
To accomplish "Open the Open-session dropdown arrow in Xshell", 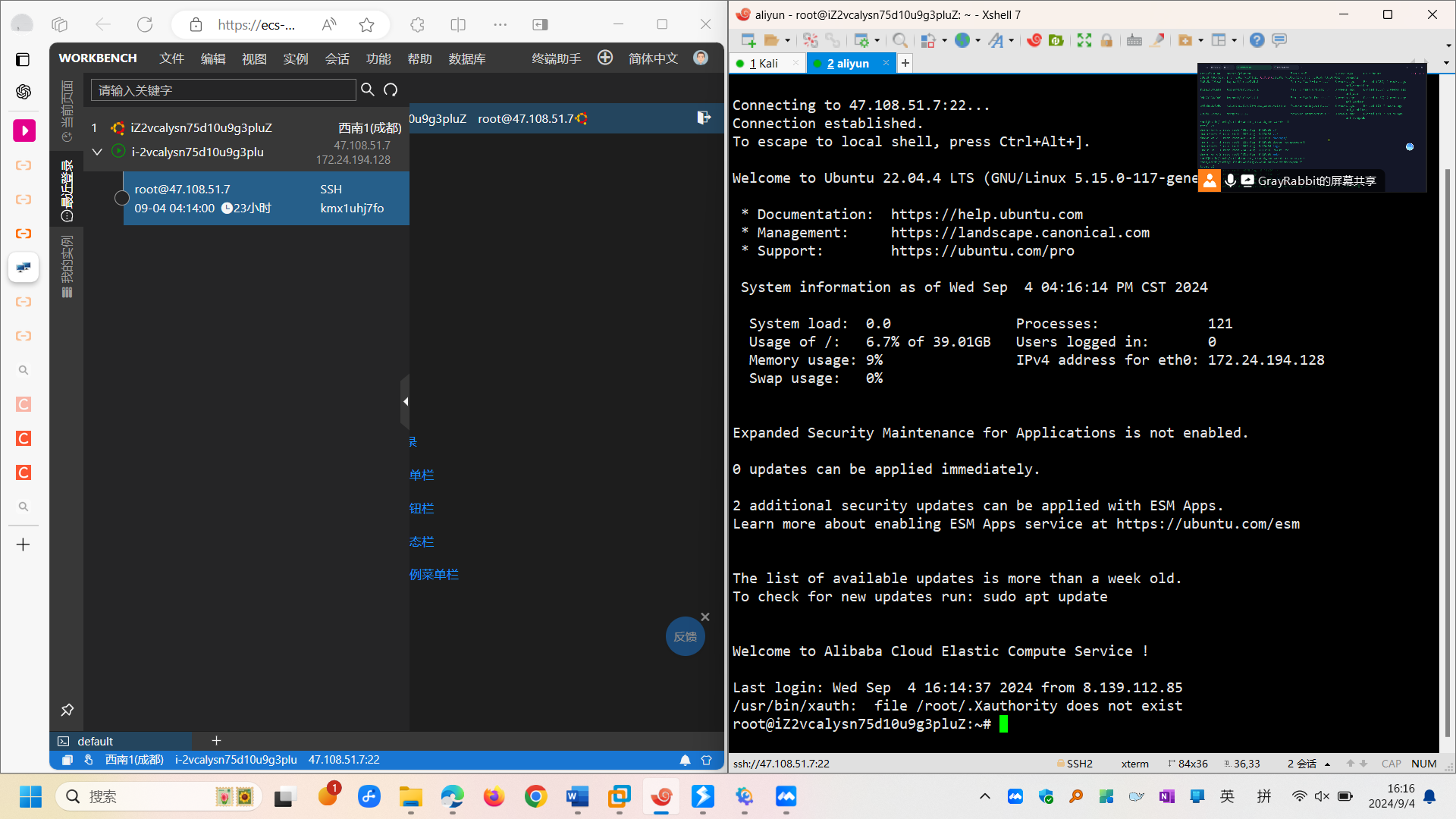I will click(787, 40).
